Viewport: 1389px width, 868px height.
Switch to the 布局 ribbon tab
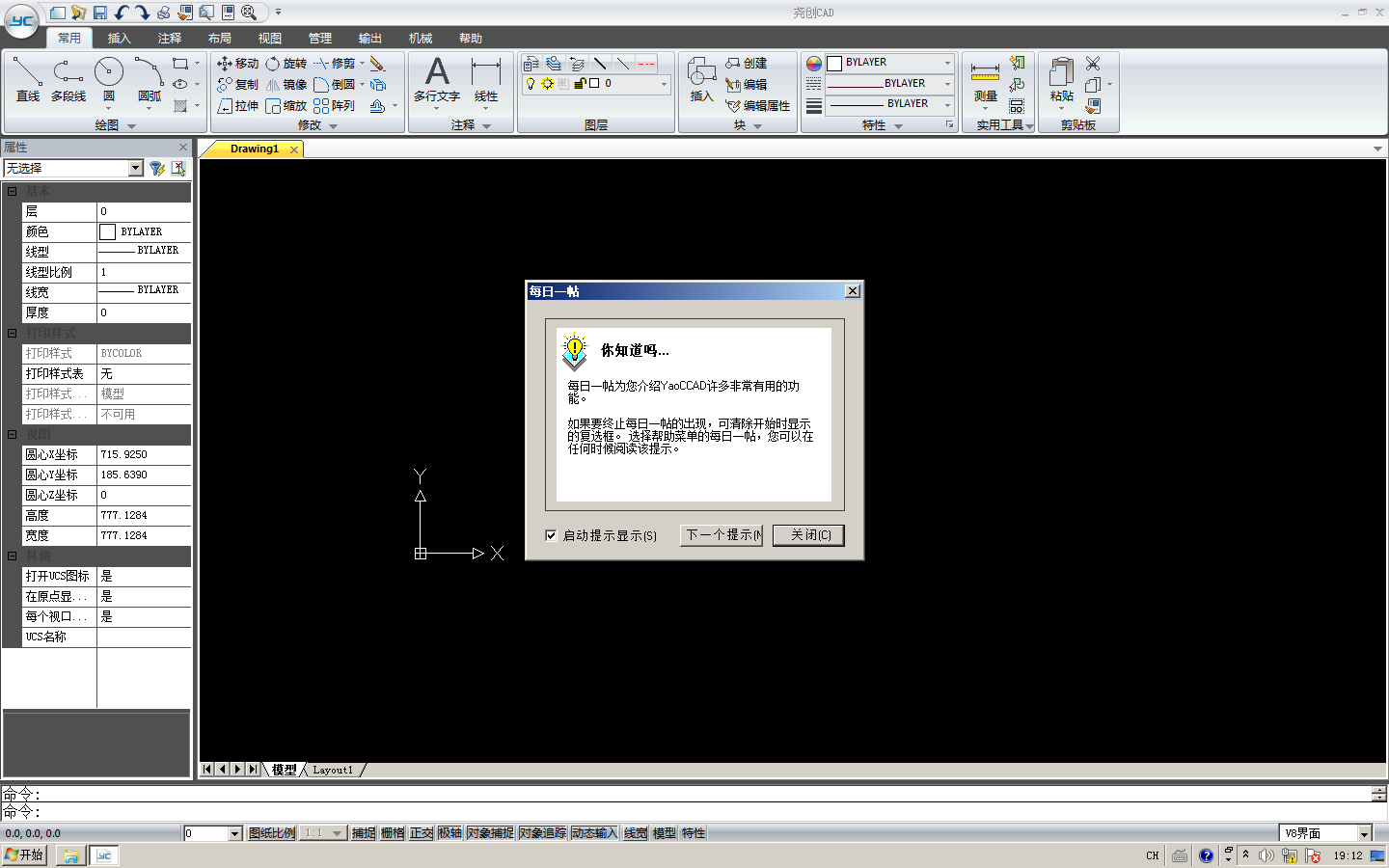click(x=220, y=39)
